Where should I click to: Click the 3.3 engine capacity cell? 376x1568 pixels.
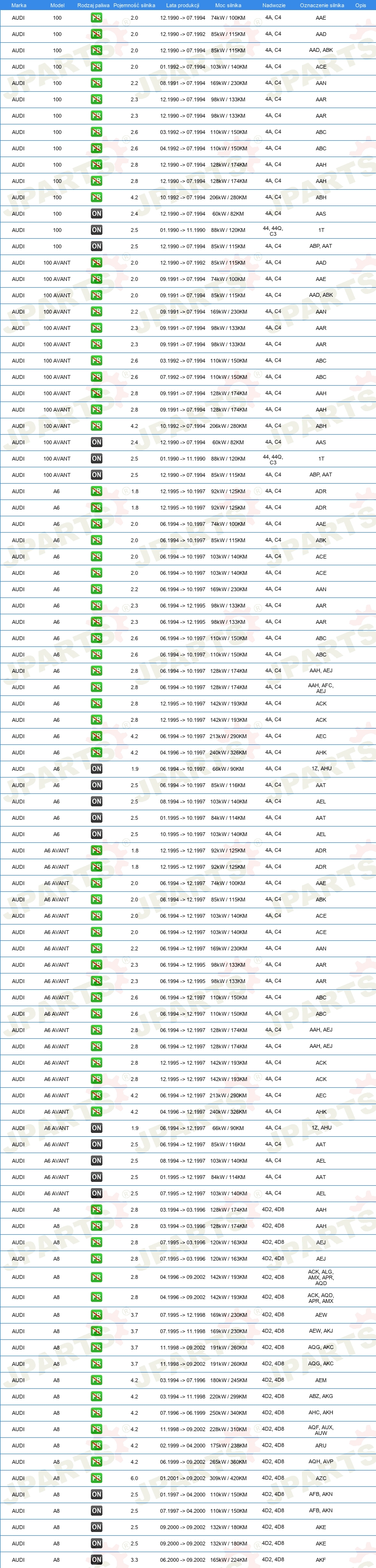[x=134, y=1561]
